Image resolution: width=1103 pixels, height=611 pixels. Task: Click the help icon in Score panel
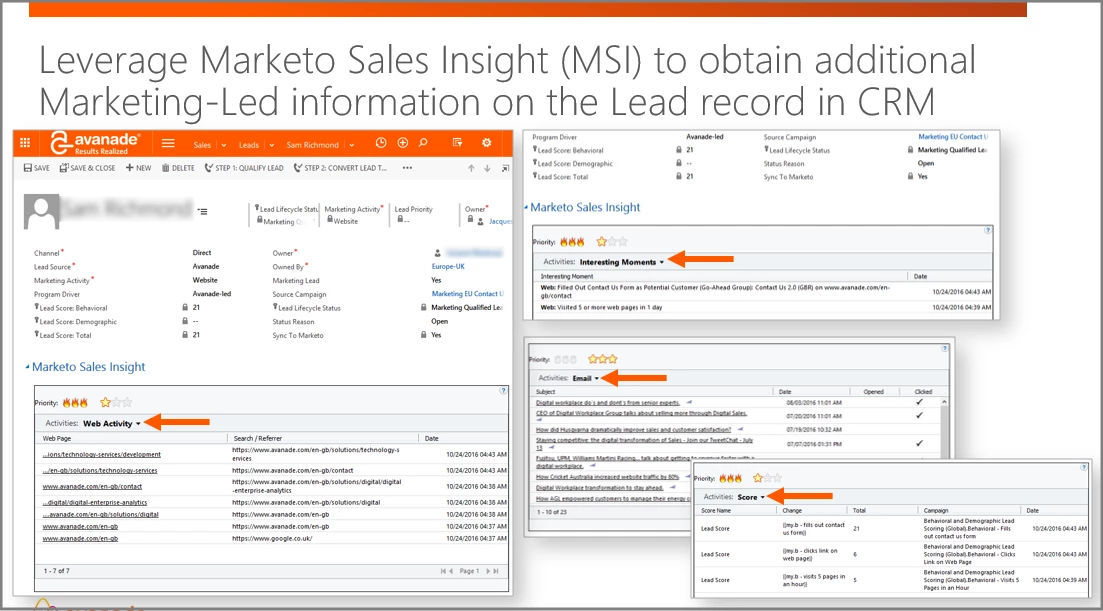tap(1084, 468)
